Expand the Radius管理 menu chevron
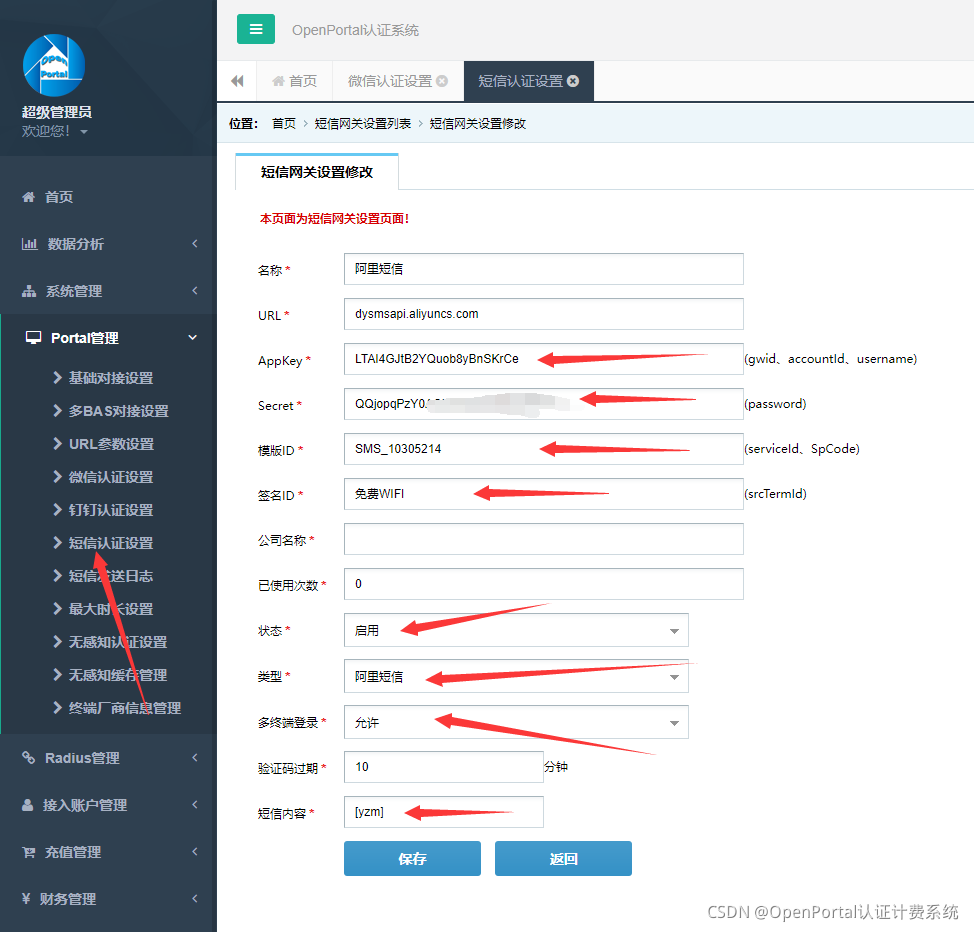This screenshot has width=974, height=932. pyautogui.click(x=194, y=757)
